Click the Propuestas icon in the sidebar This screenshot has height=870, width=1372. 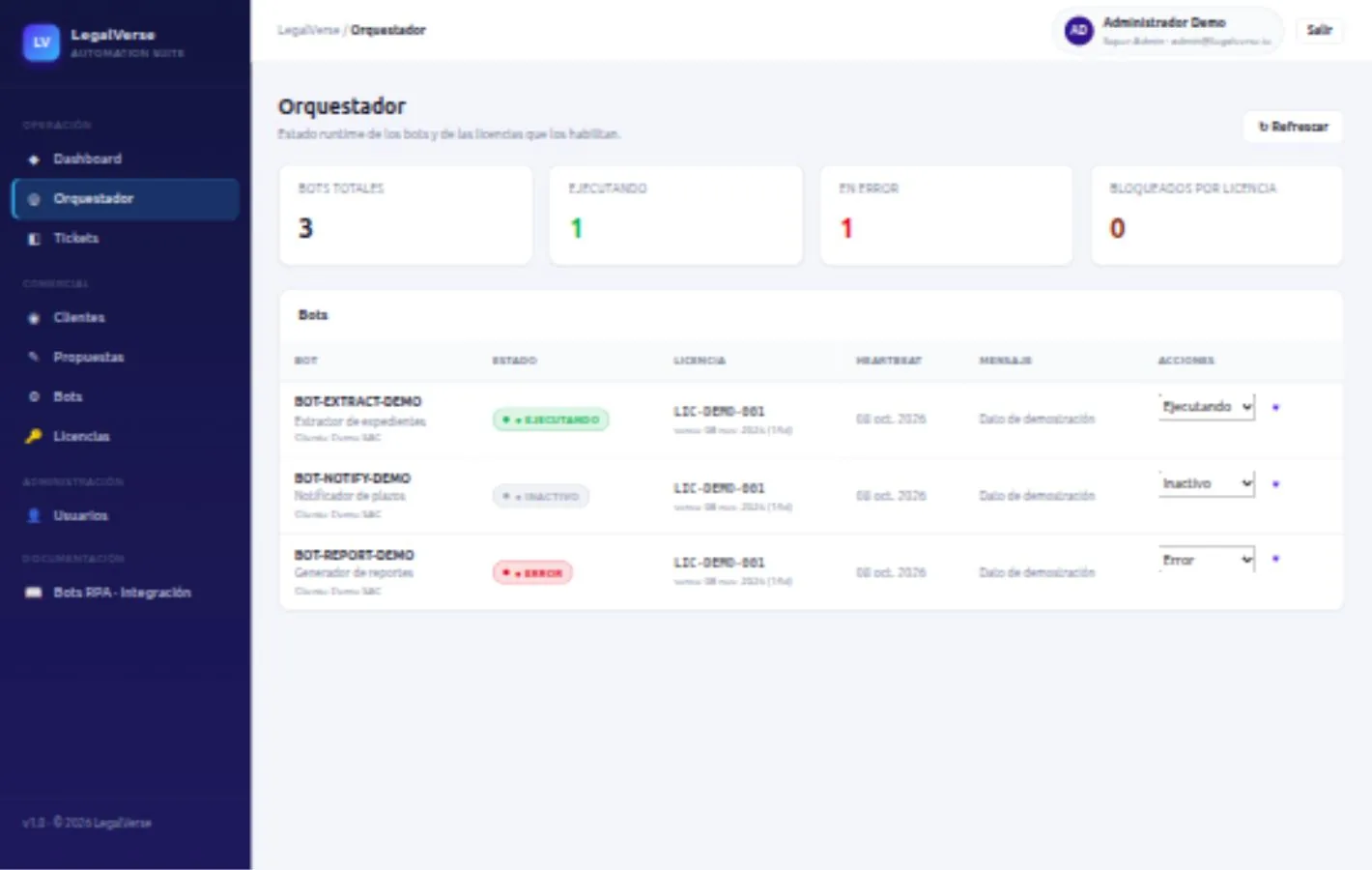click(x=34, y=358)
